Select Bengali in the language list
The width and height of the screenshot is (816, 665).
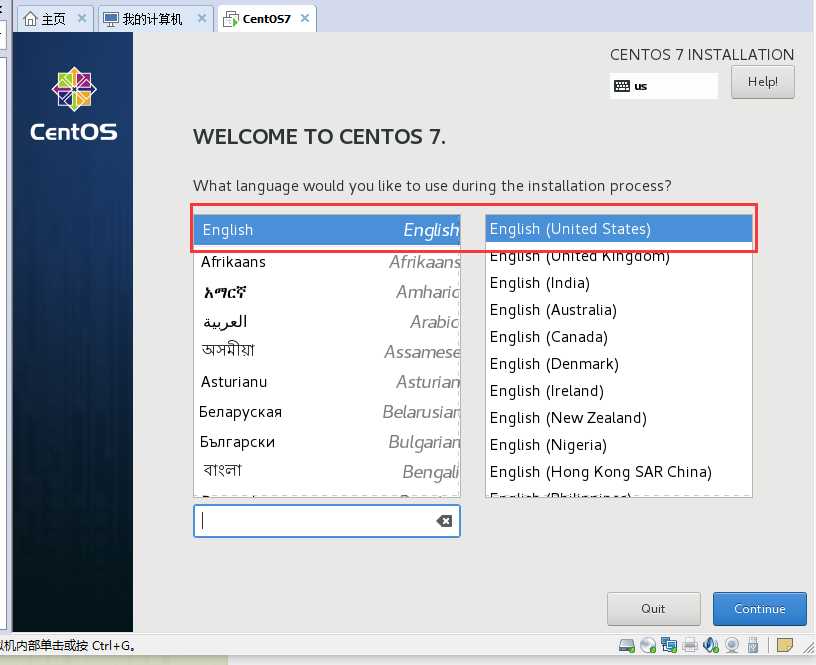[327, 471]
